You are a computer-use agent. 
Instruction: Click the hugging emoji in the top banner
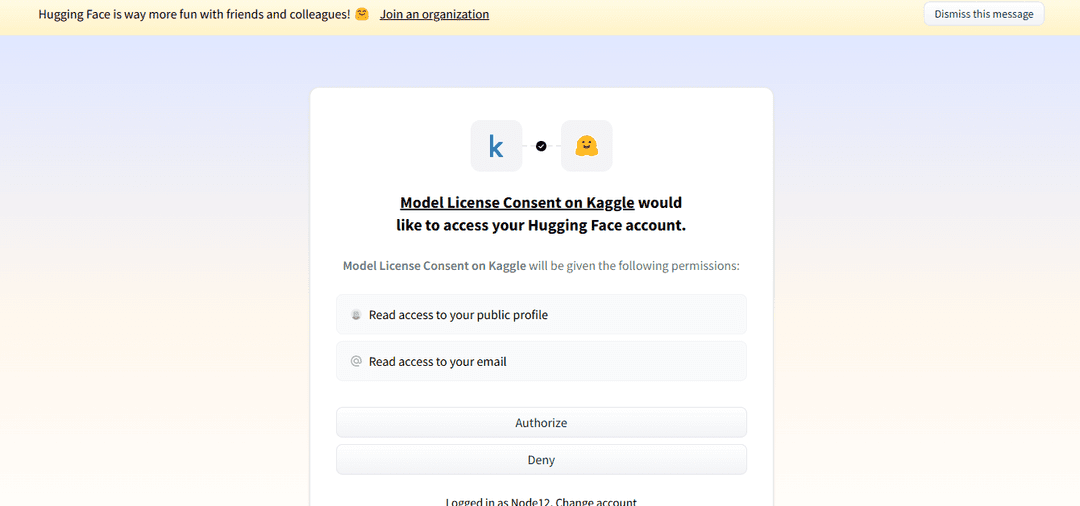(362, 14)
